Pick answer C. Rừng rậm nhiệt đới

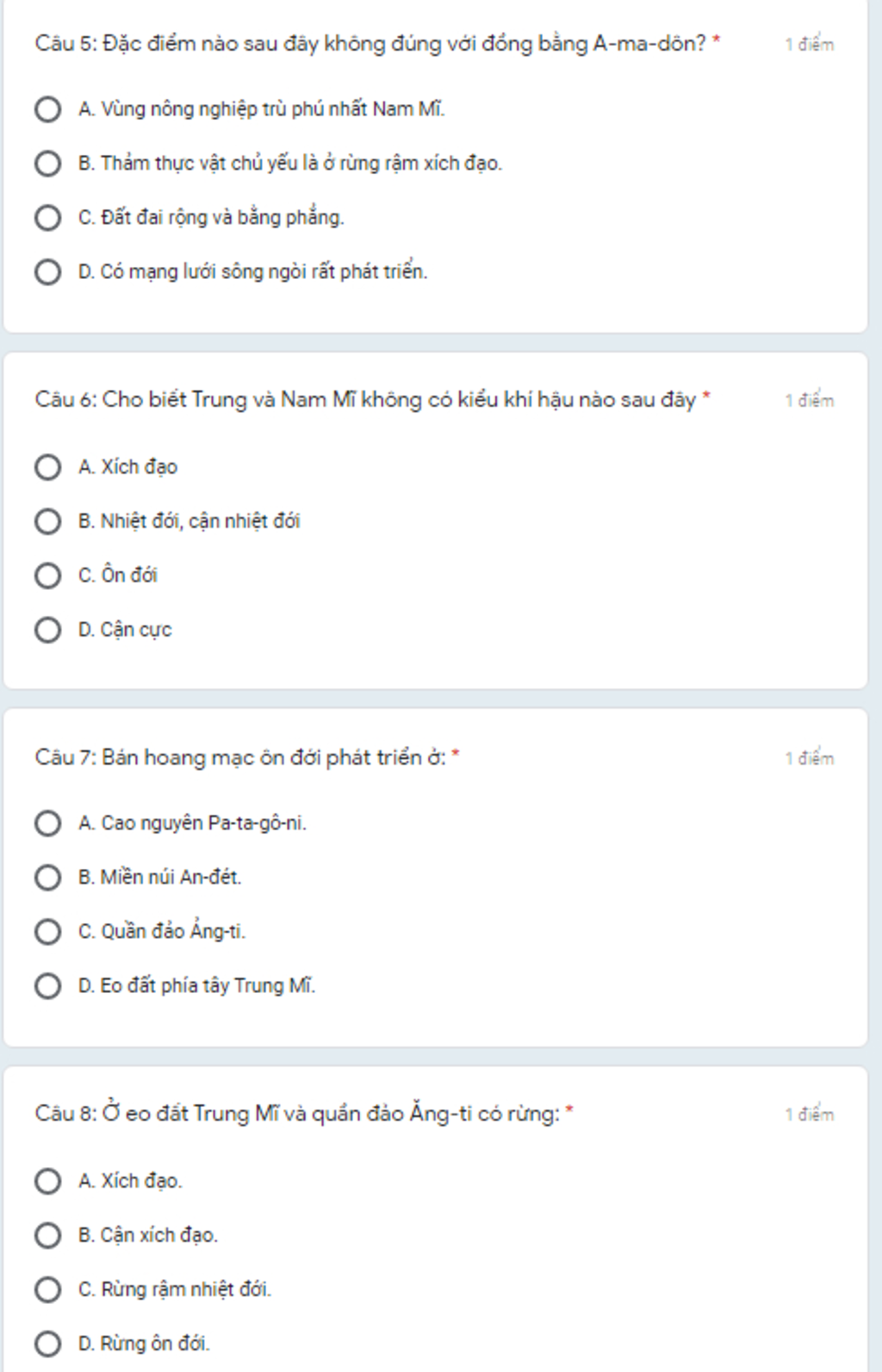click(x=47, y=1289)
